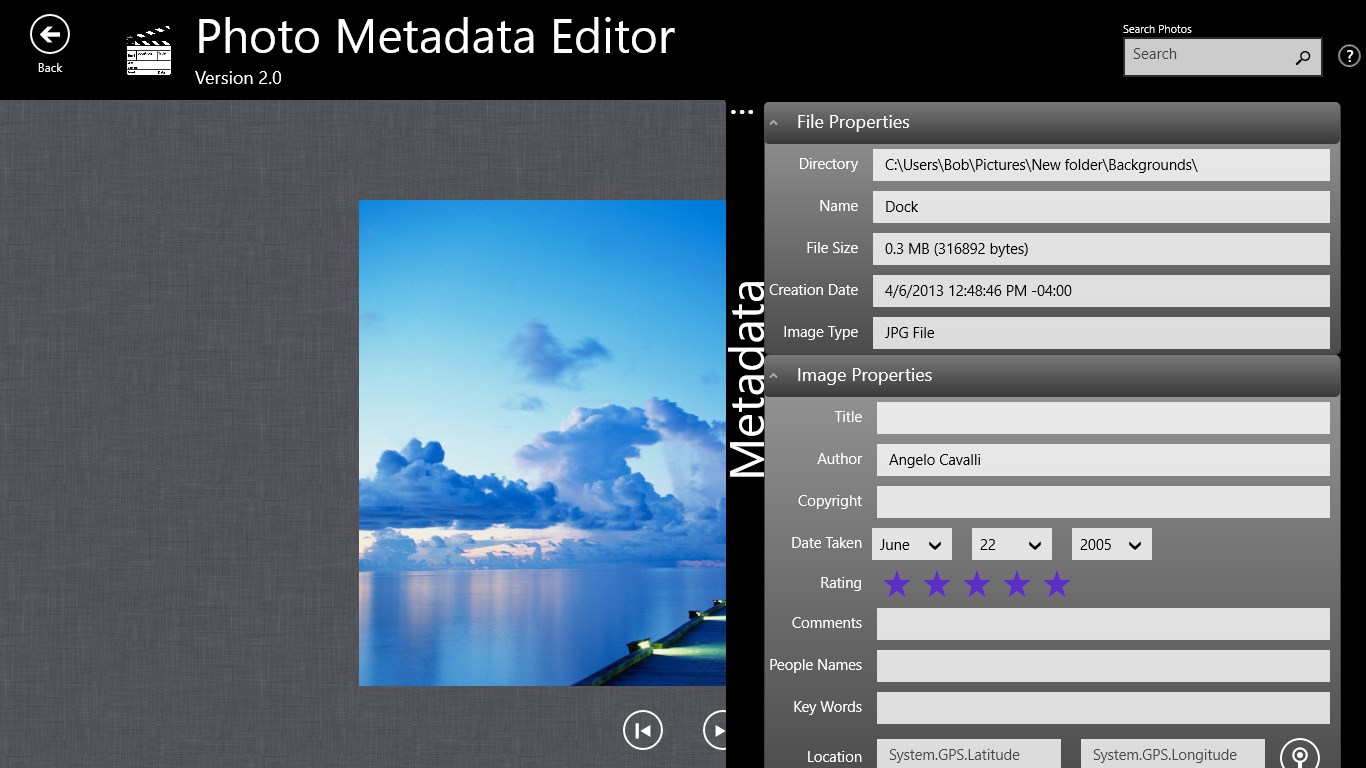This screenshot has width=1366, height=768.
Task: Open the Date Taken month dropdown
Action: pyautogui.click(x=911, y=545)
